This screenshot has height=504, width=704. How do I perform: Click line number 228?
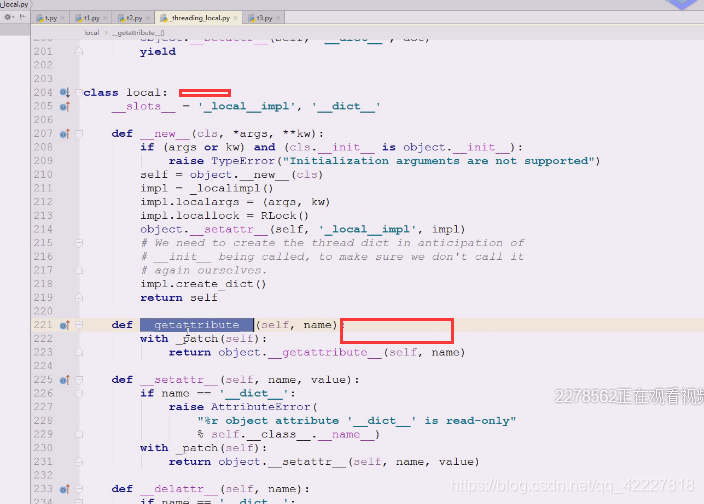click(x=43, y=421)
